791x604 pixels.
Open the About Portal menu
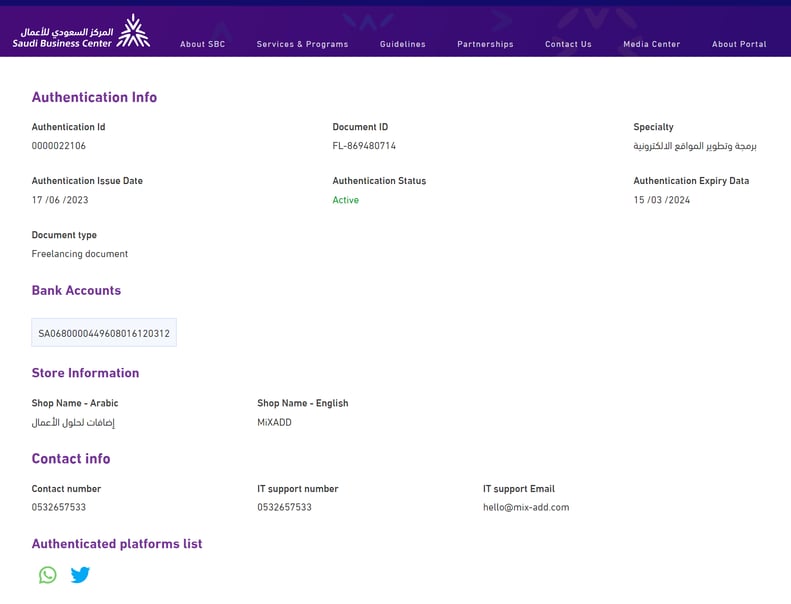click(x=739, y=44)
